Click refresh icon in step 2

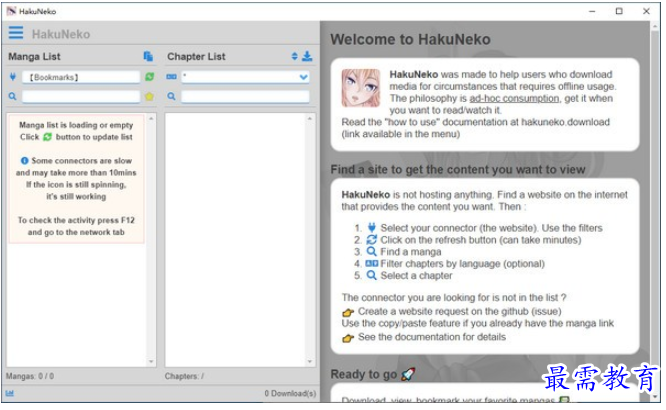pyautogui.click(x=372, y=240)
